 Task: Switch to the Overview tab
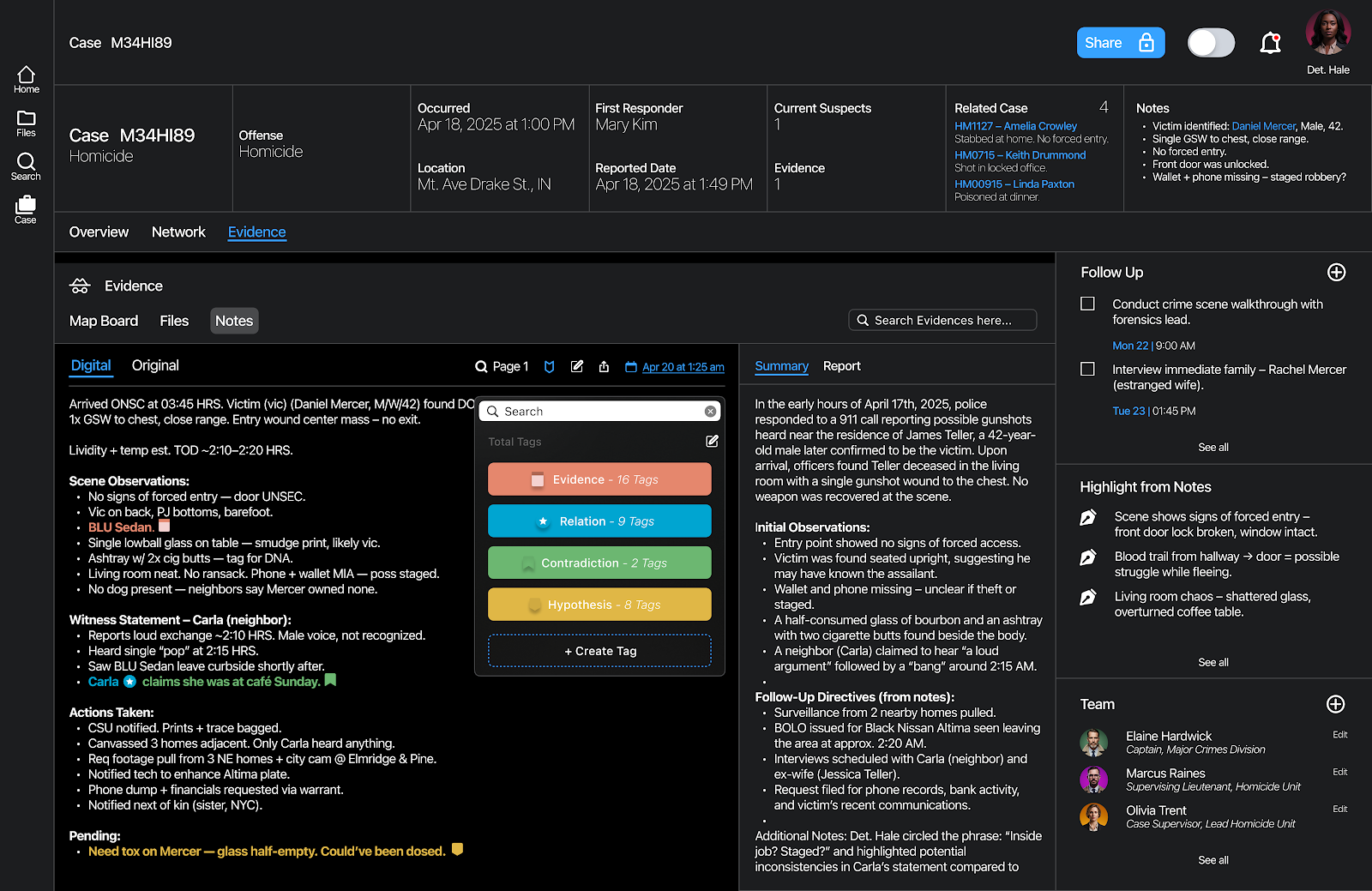pos(99,232)
